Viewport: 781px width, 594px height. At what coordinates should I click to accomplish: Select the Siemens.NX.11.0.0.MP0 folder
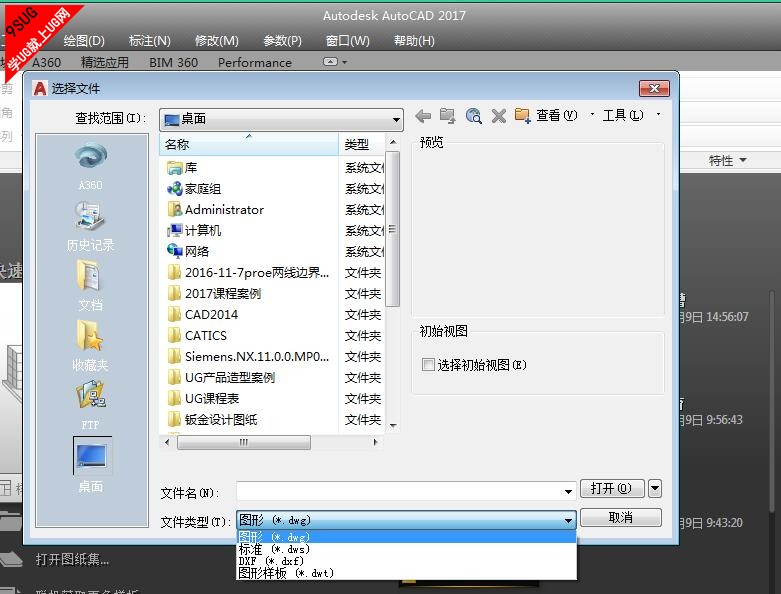(248, 356)
